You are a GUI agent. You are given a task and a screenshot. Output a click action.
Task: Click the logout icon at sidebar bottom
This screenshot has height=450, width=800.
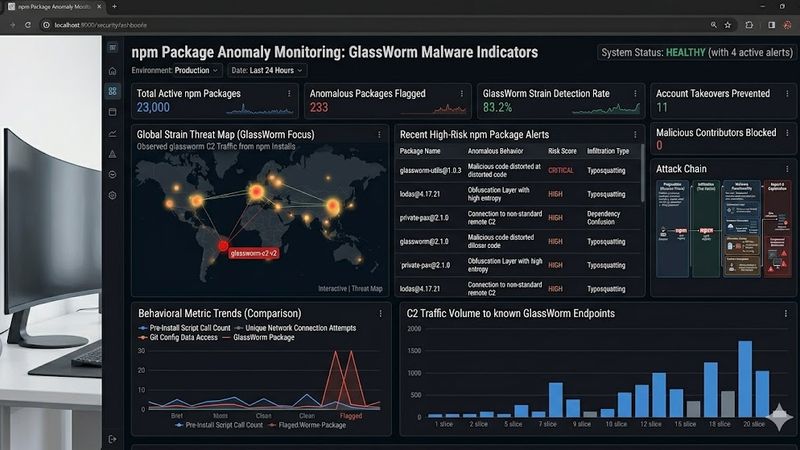[x=113, y=439]
